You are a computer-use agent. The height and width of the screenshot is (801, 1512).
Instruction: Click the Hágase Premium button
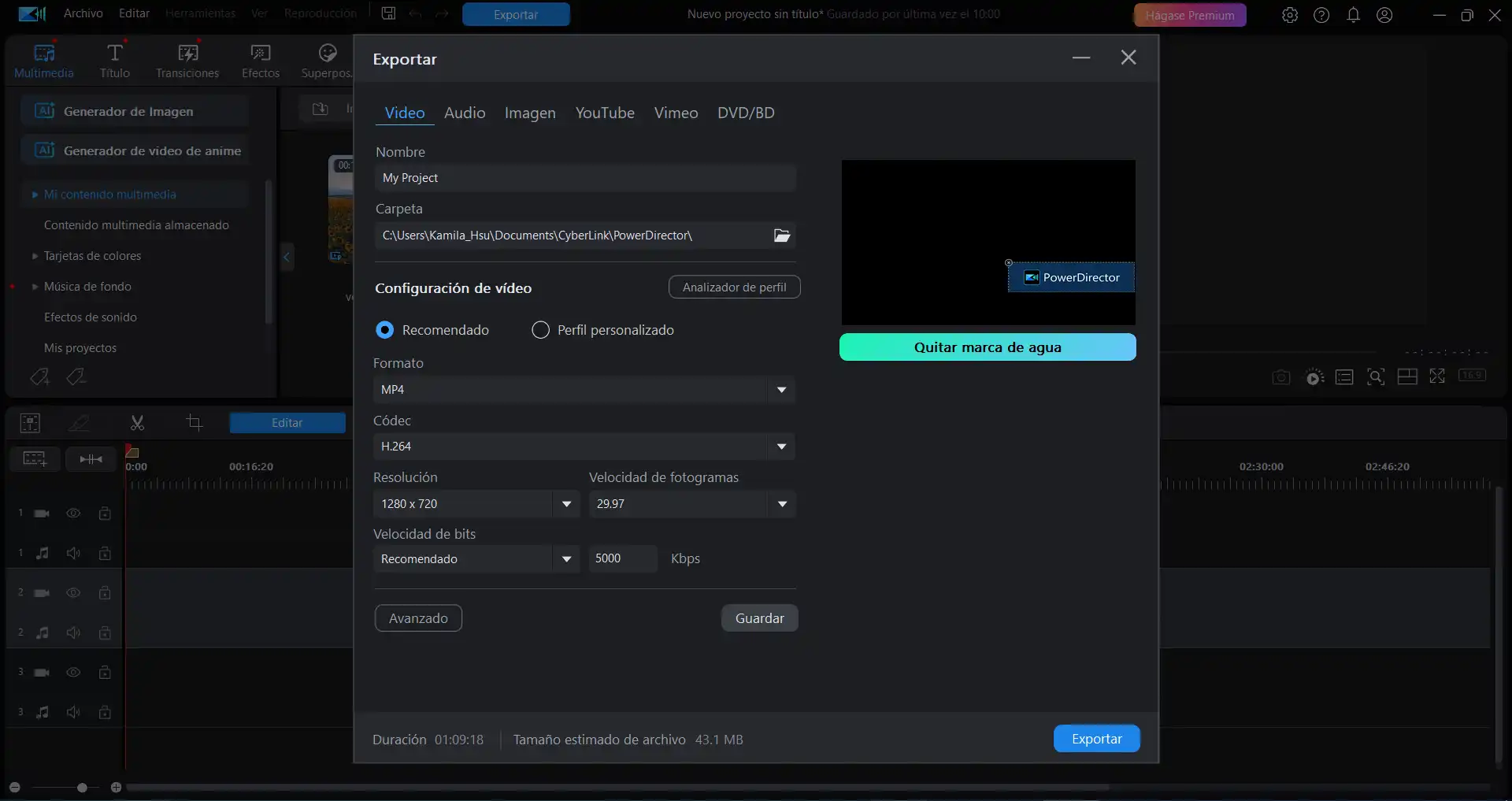point(1190,15)
